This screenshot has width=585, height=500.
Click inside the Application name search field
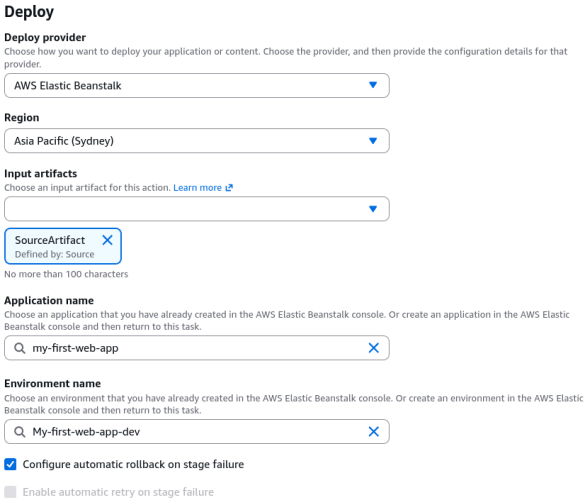197,348
